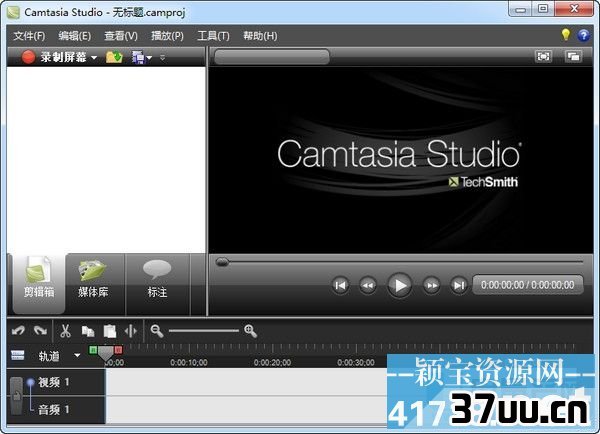
Task: Toggle the track lock for 视频 1
Action: coord(16,396)
